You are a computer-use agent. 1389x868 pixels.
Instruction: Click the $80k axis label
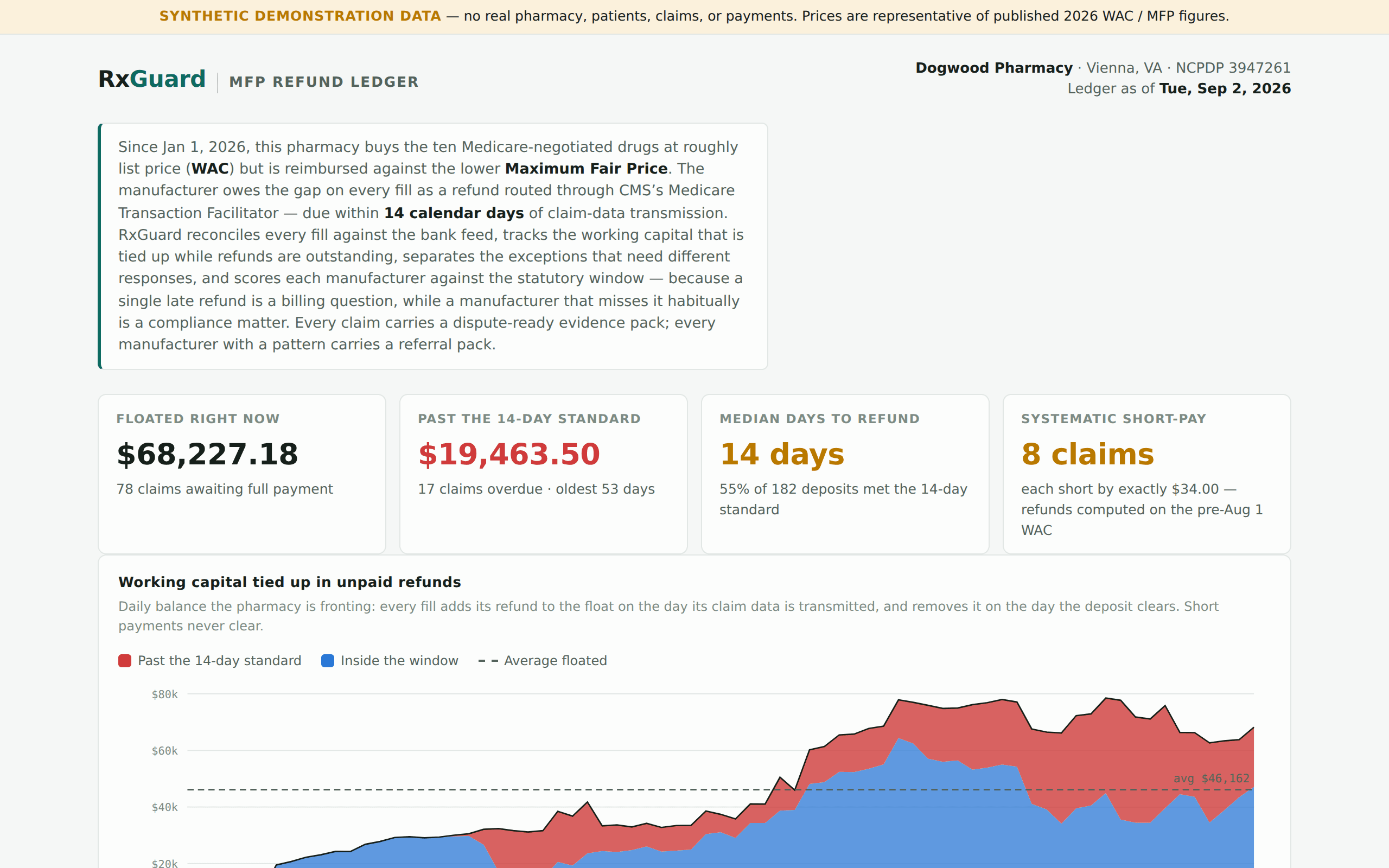[x=165, y=694]
